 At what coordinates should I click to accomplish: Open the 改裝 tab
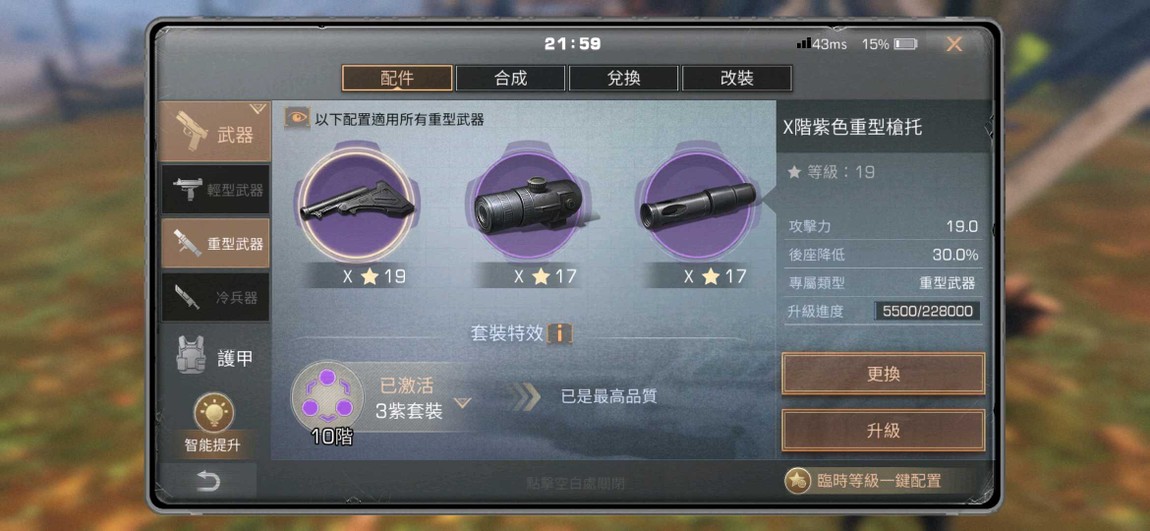click(x=737, y=78)
